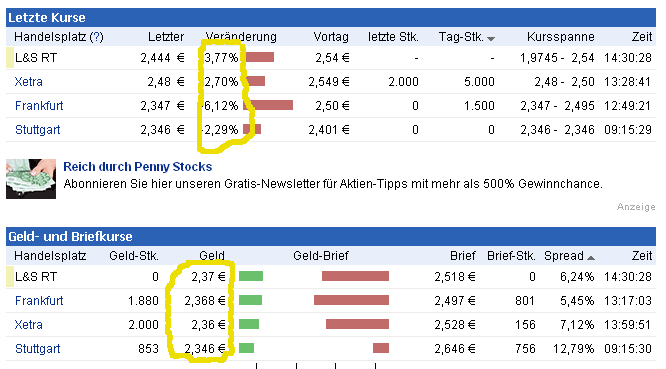Click the Anzeige label under the ad
This screenshot has height=369, width=666.
[636, 207]
